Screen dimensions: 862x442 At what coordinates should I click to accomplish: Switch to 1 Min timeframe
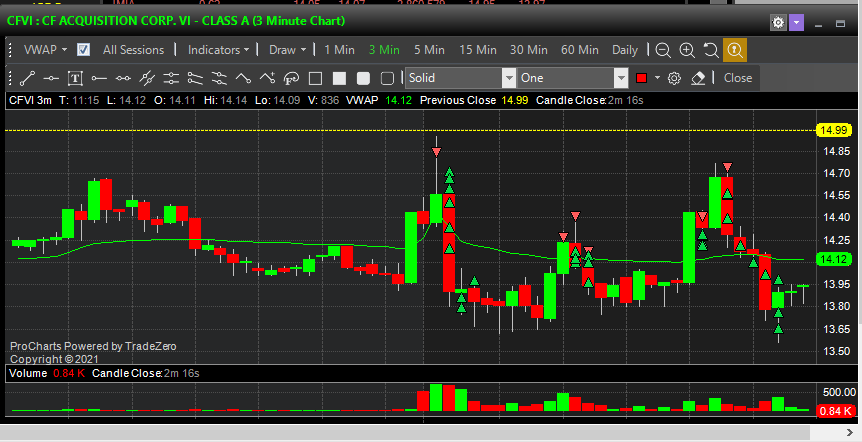[339, 49]
